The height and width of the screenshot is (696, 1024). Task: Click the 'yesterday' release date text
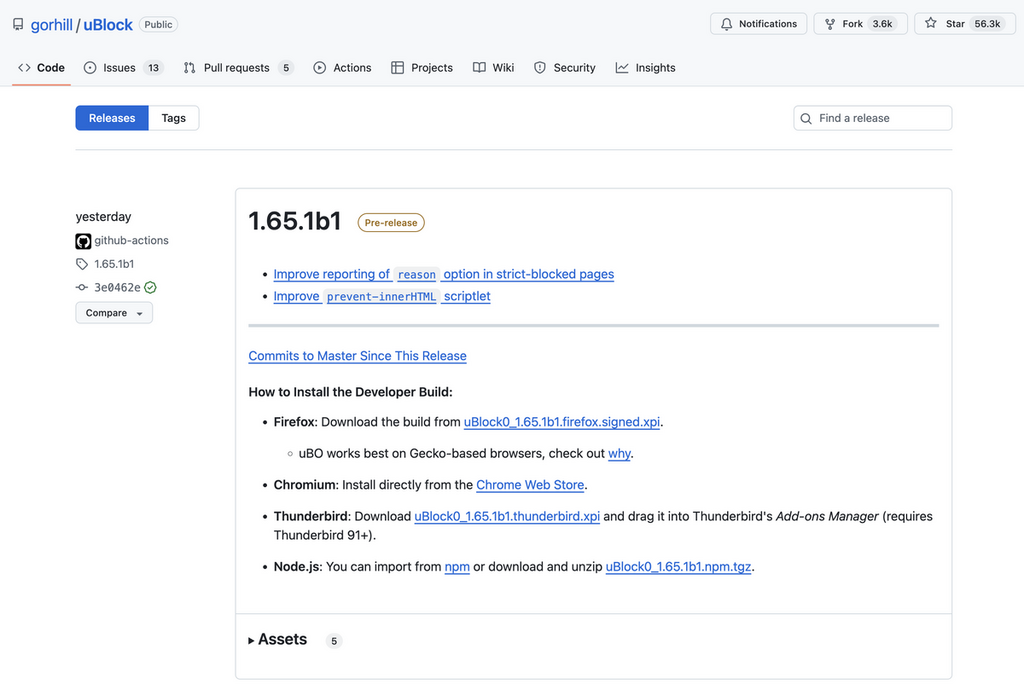pyautogui.click(x=103, y=217)
